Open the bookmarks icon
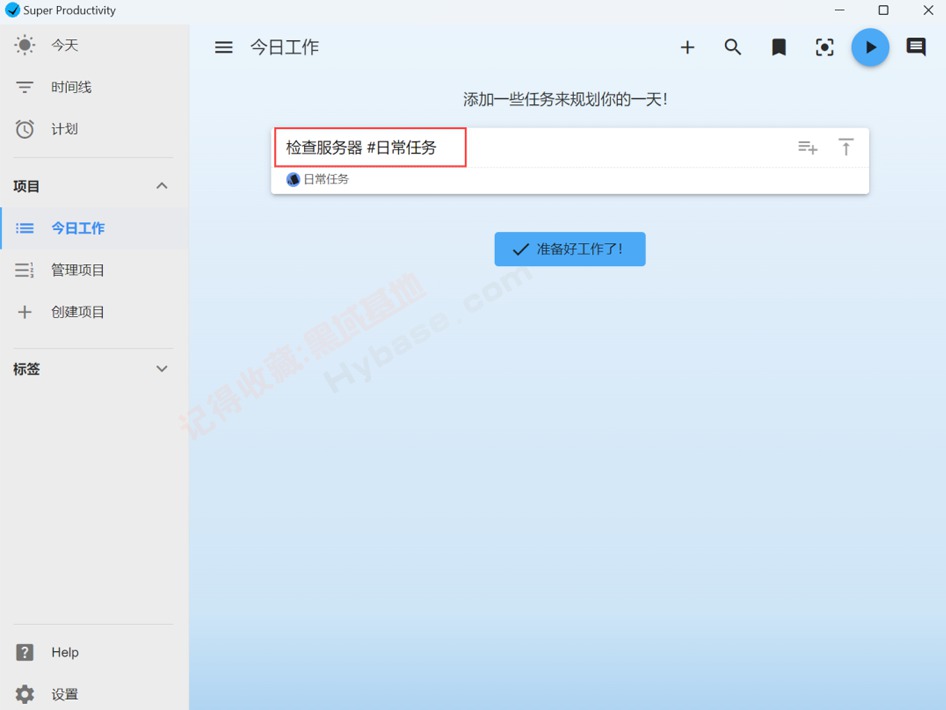This screenshot has height=710, width=946. click(779, 47)
